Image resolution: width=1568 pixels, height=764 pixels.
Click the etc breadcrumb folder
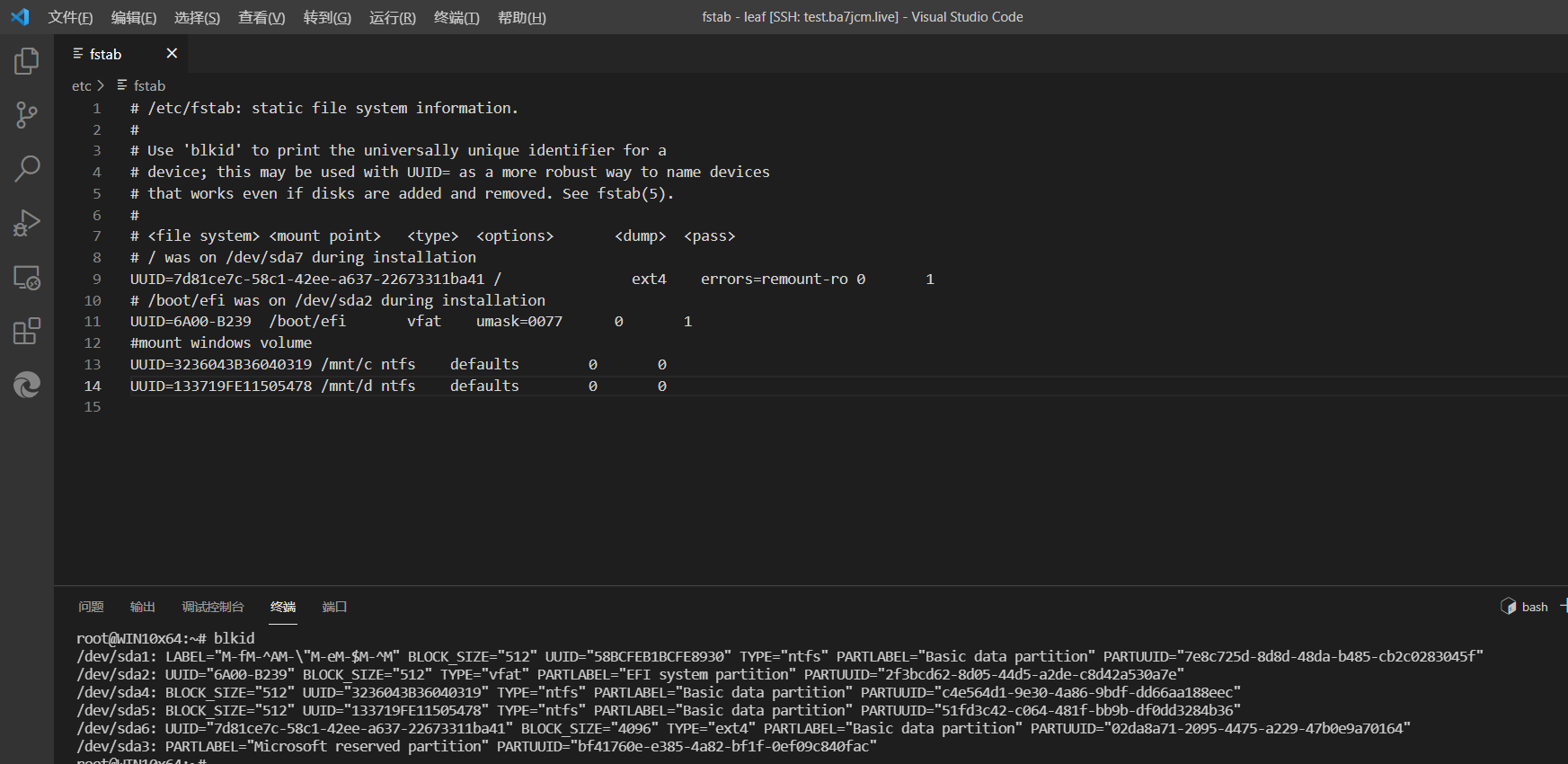click(81, 85)
